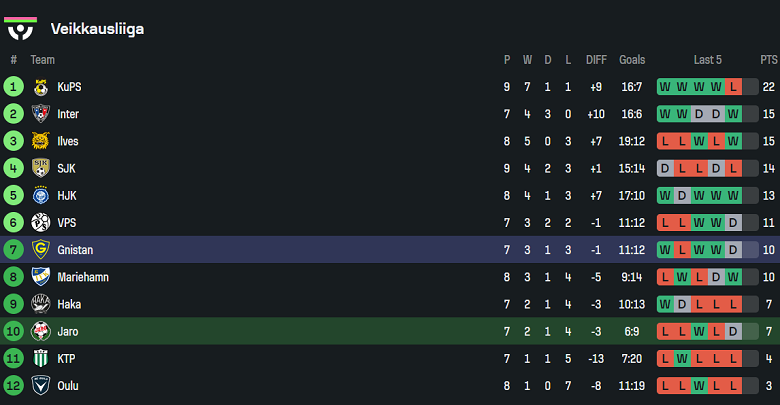Click the Veikkausliiga league logo

[x=21, y=28]
